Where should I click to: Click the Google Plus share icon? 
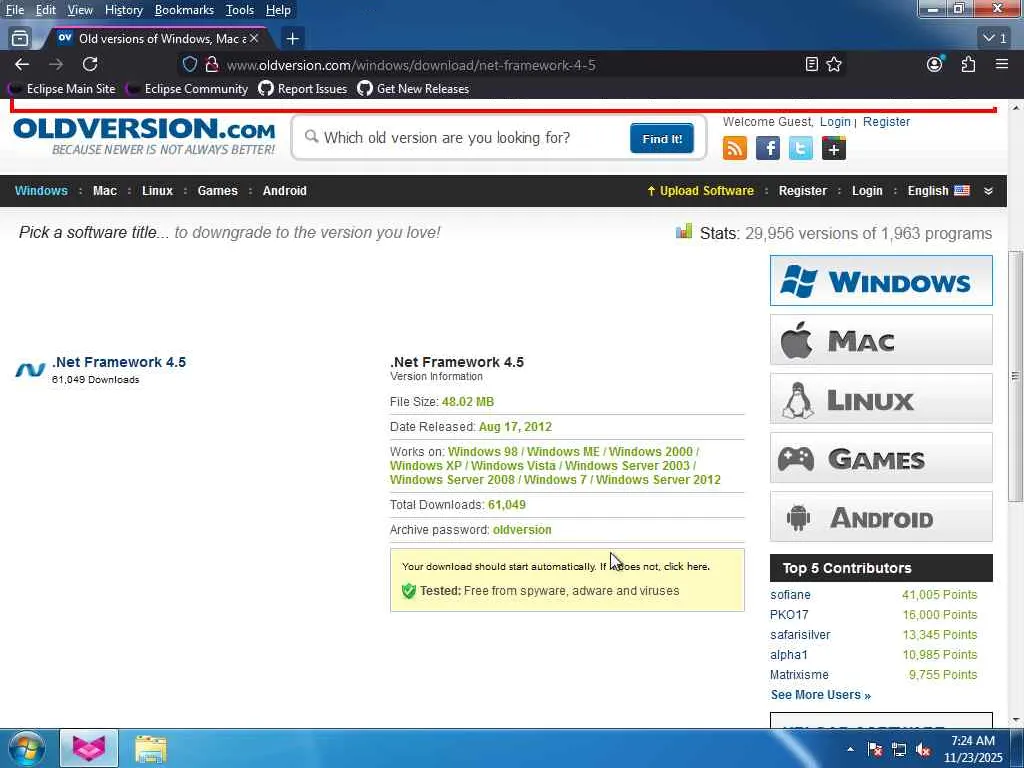834,148
